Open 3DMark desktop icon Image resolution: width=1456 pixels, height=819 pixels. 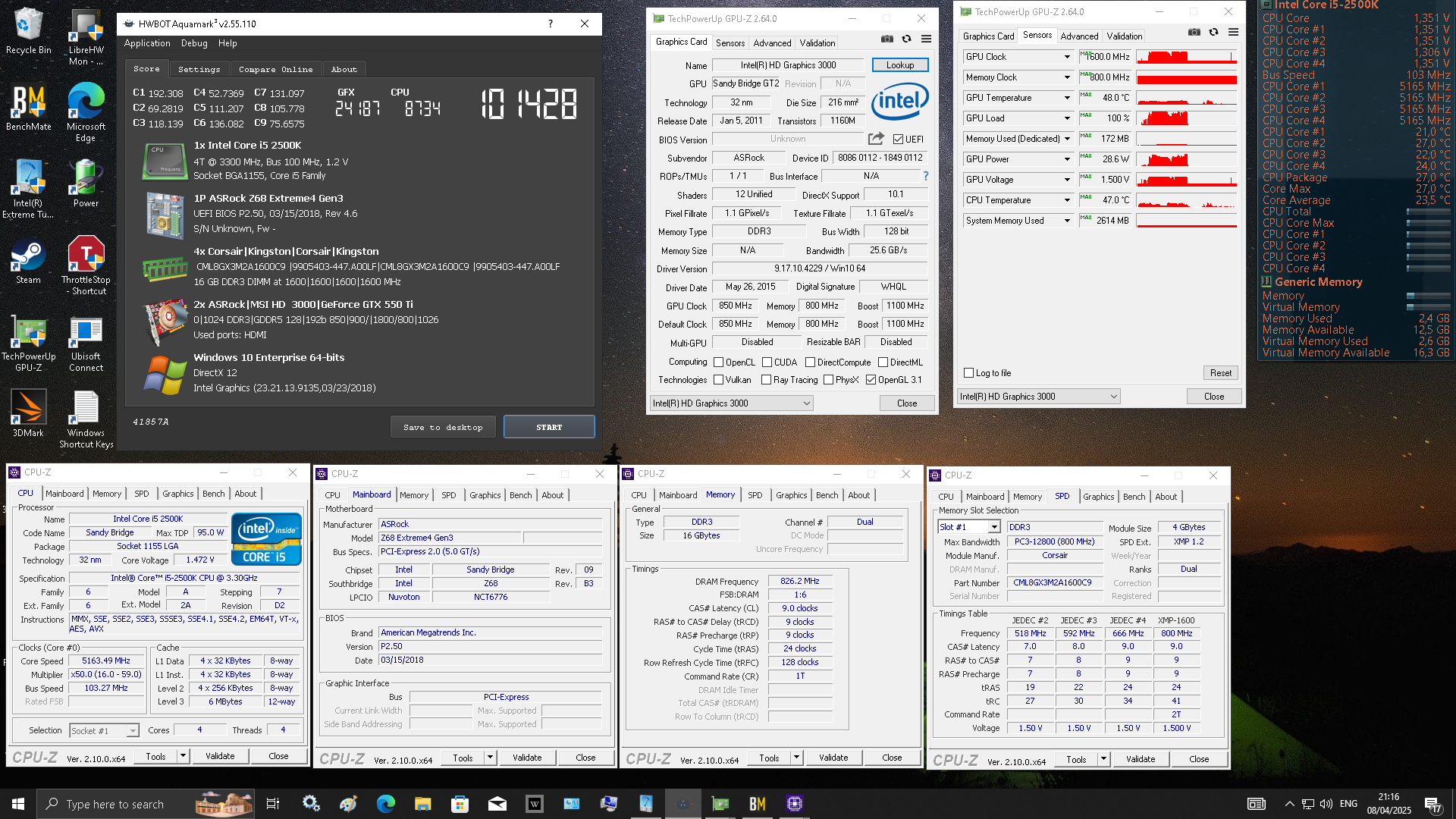click(29, 413)
